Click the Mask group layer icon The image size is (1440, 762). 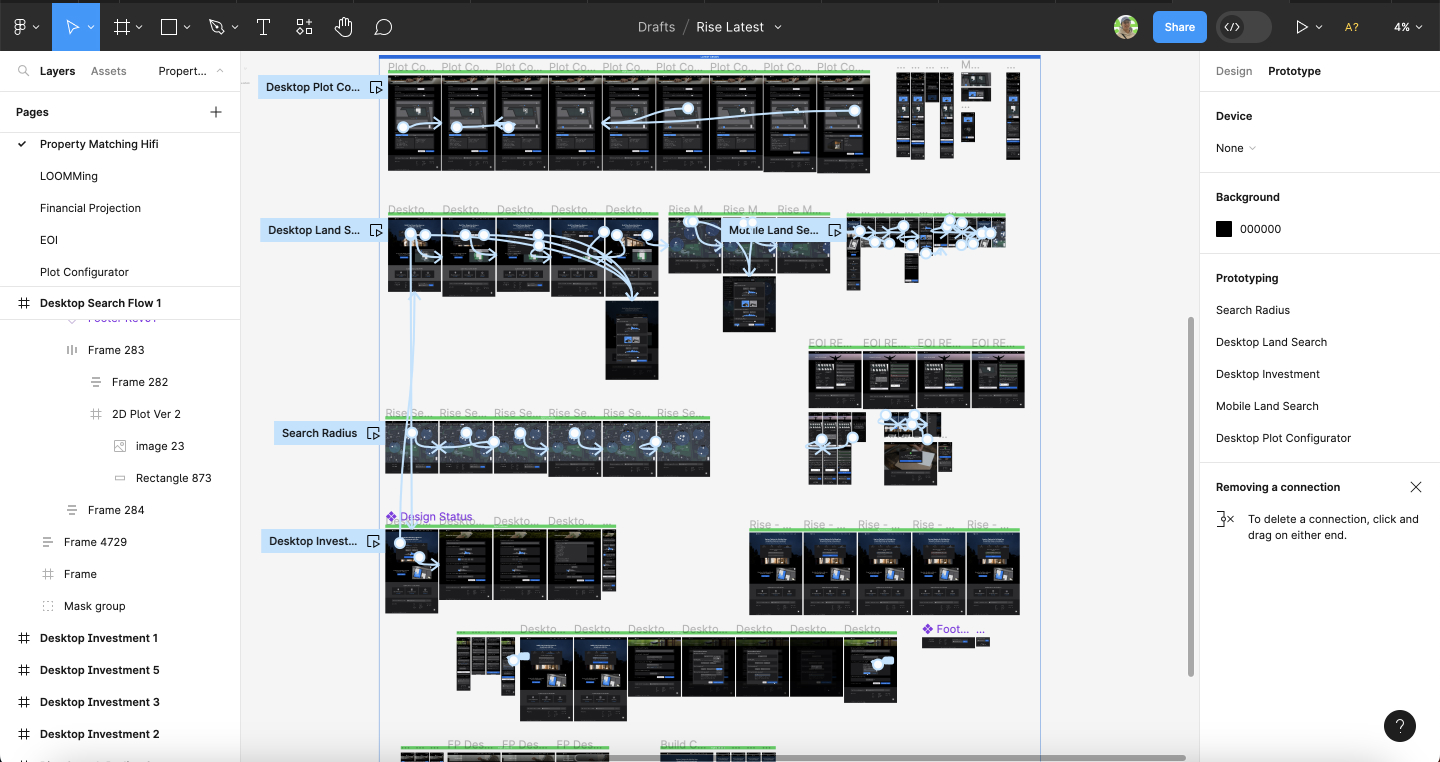tap(48, 606)
